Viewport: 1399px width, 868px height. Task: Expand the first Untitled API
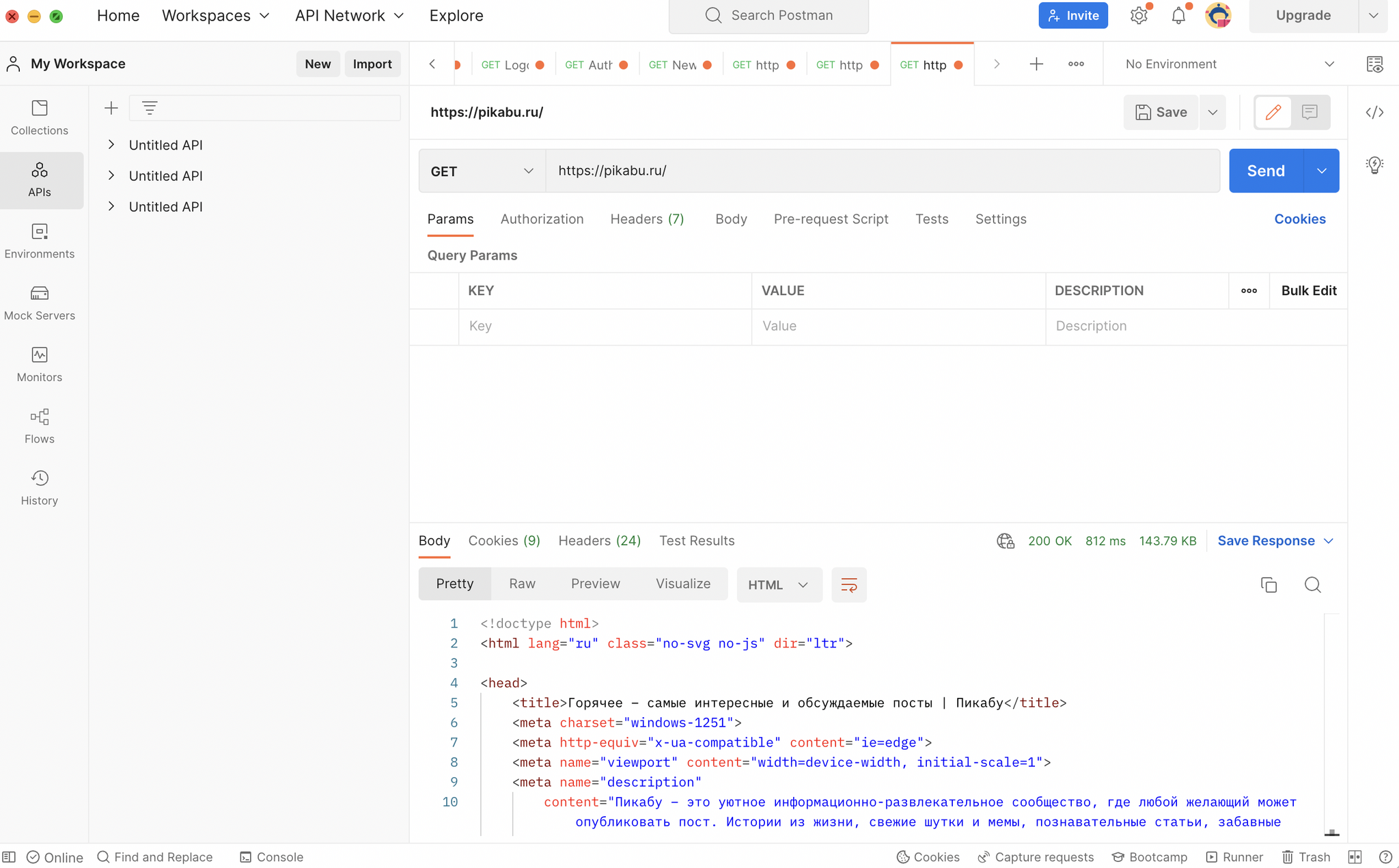coord(111,145)
